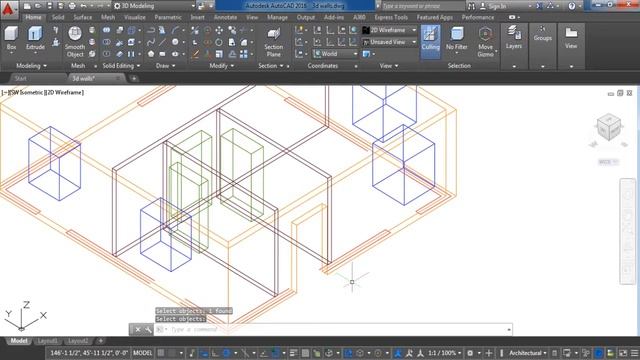Toggle Polar tracking in status bar
Image resolution: width=640 pixels, height=360 pixels.
(227, 353)
